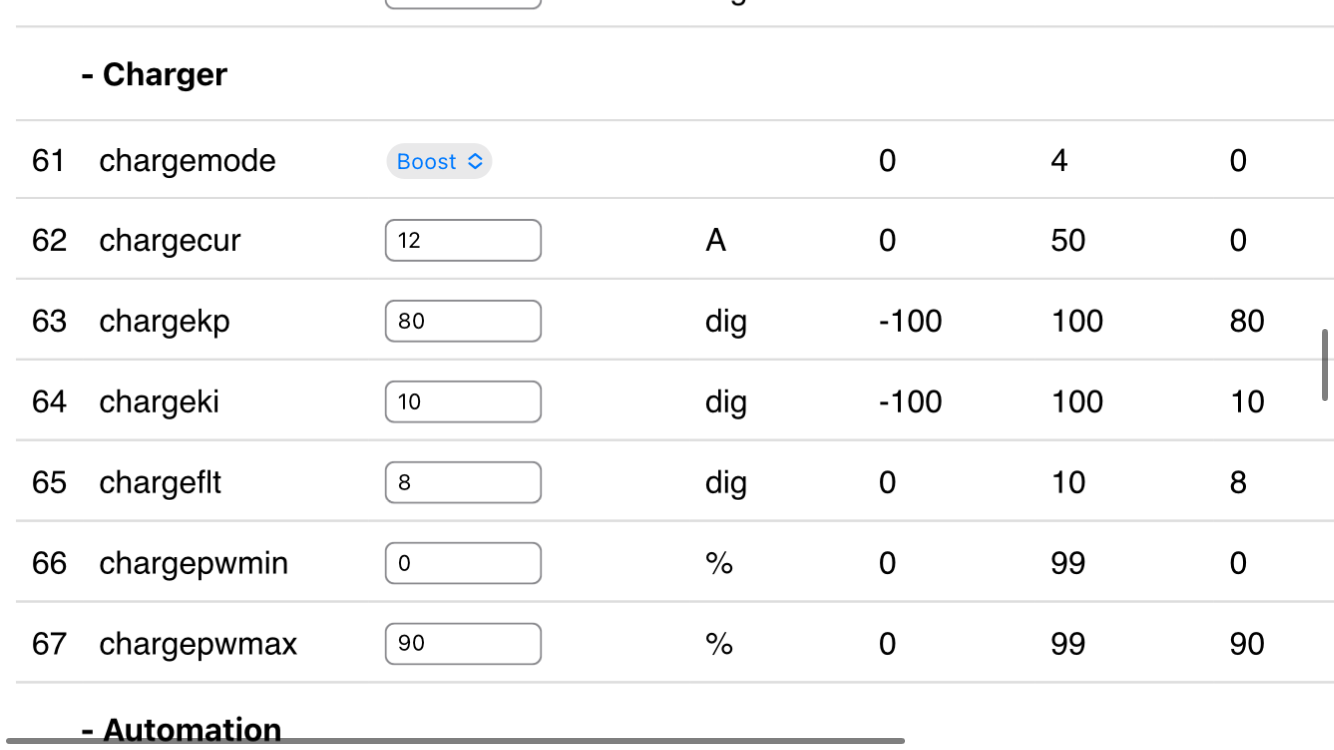
Task: Open the chargemode Boost dropdown
Action: point(439,162)
